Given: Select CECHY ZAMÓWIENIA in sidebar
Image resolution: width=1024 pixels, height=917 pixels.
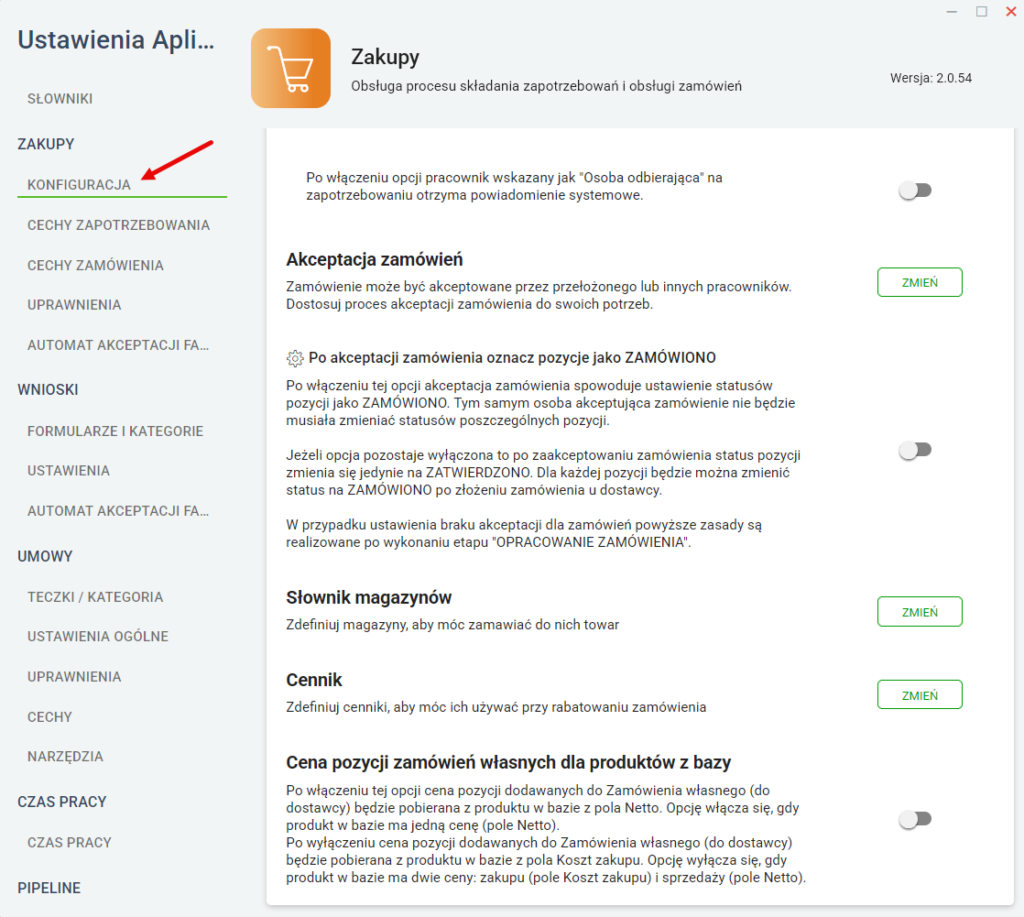Looking at the screenshot, I should click(x=95, y=266).
